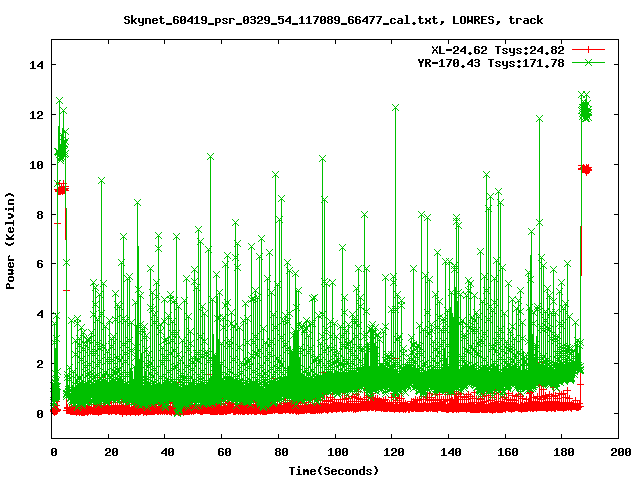
Task: Click x-axis tick label 180
Action: pos(564,452)
